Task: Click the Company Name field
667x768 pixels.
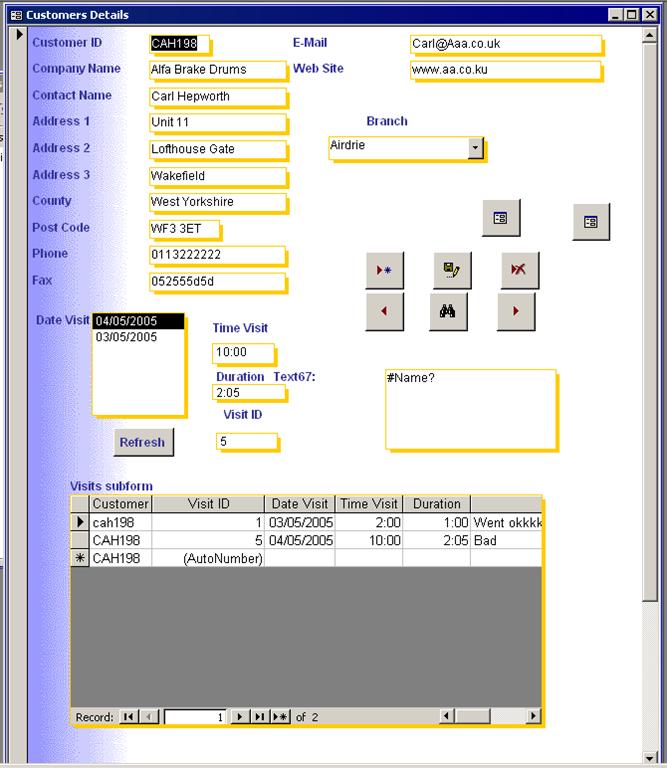Action: (x=217, y=70)
